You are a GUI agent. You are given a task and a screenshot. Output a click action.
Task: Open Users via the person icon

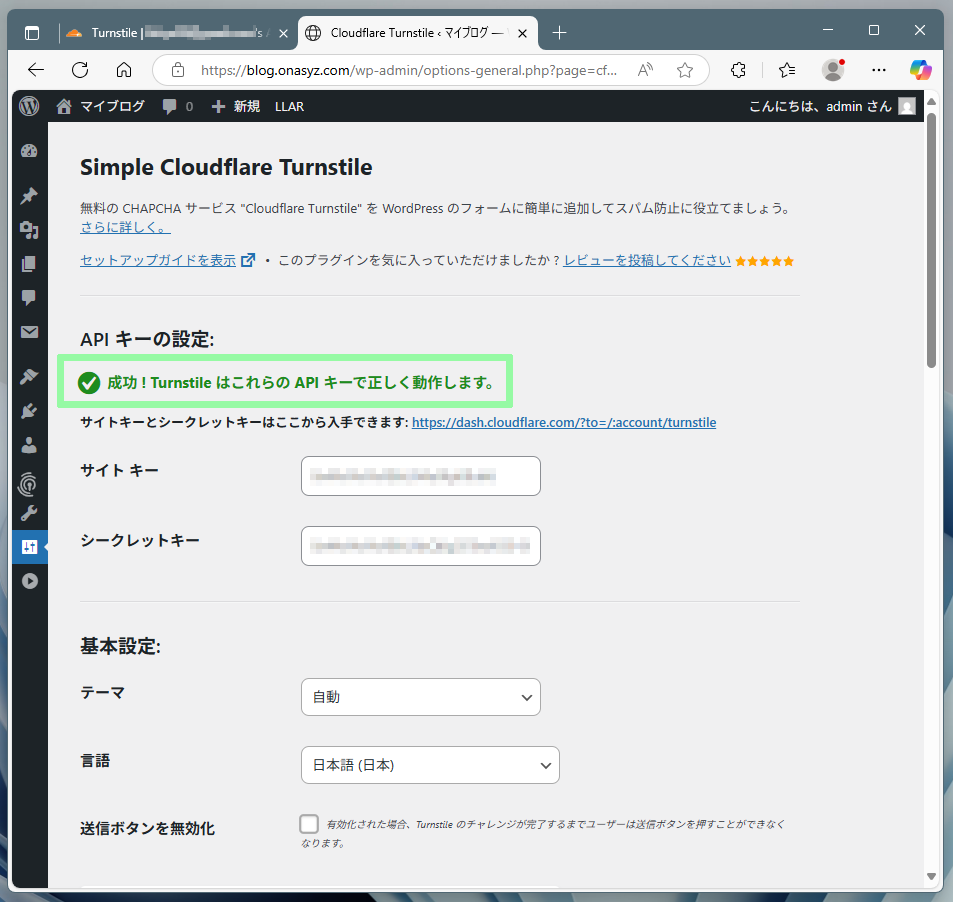click(x=29, y=445)
